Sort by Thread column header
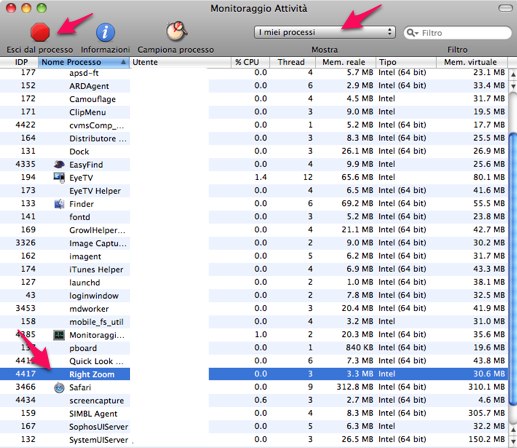The image size is (517, 448). (292, 62)
